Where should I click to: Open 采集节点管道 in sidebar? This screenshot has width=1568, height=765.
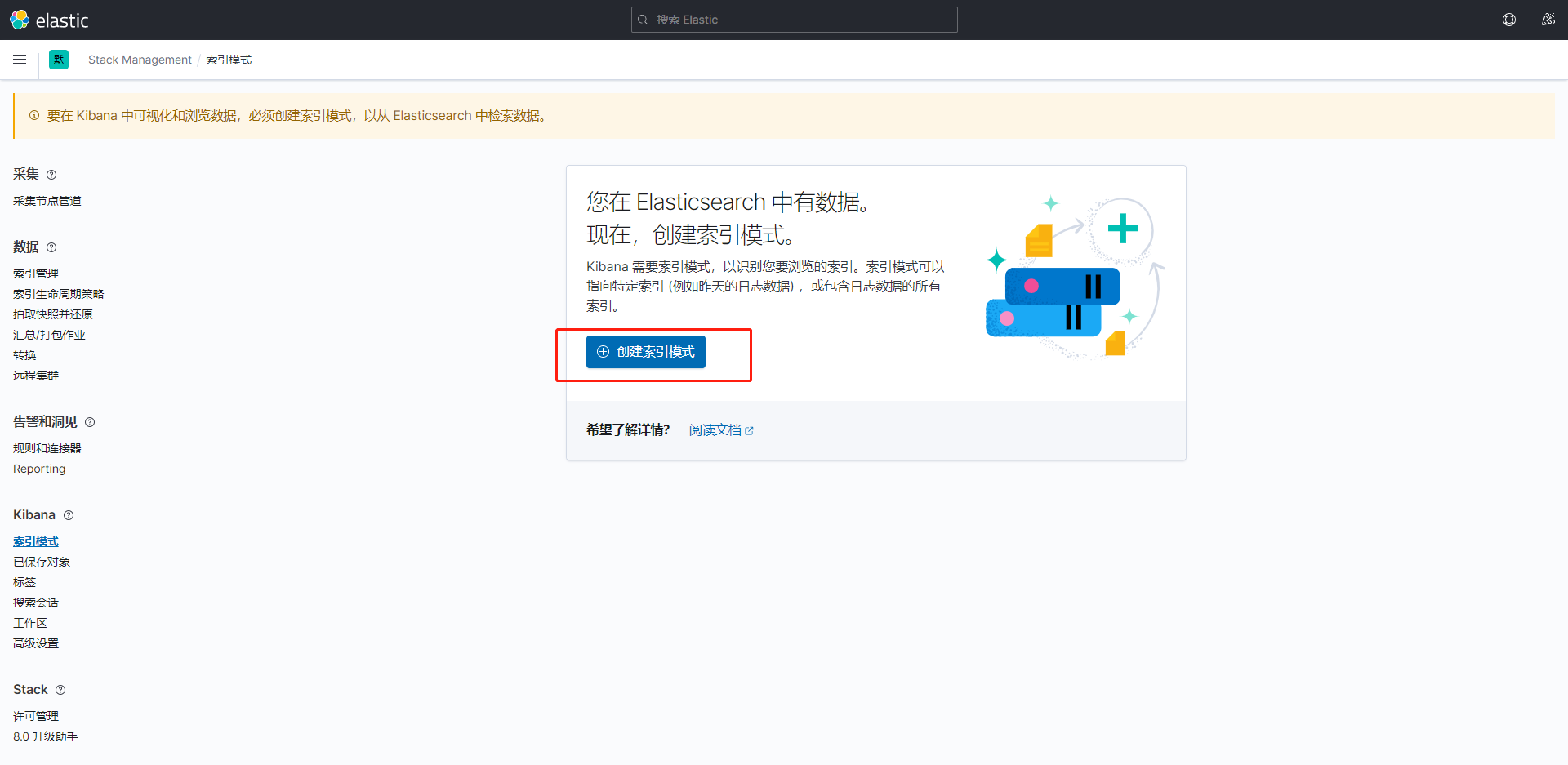click(x=47, y=201)
